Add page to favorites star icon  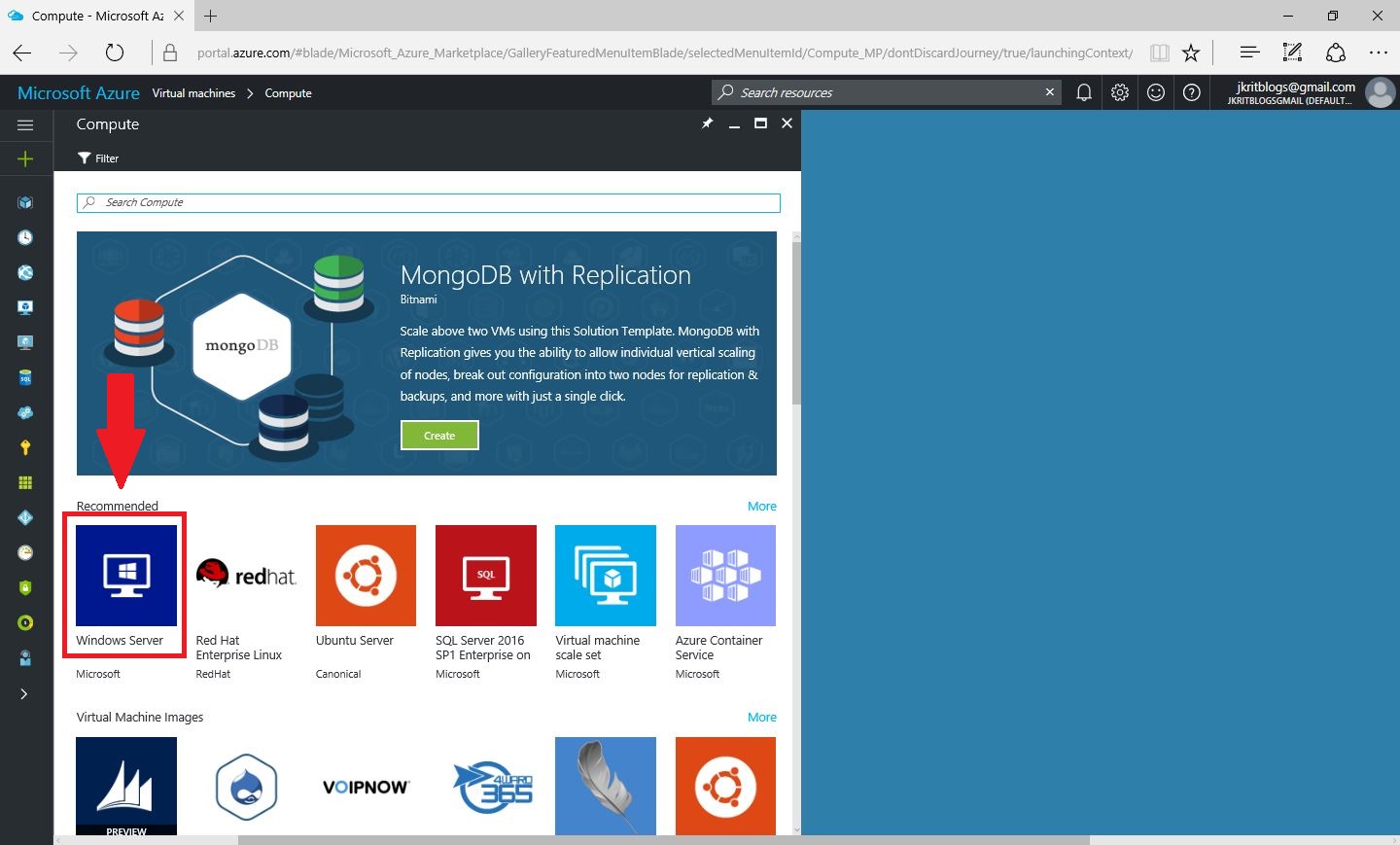(x=1191, y=53)
